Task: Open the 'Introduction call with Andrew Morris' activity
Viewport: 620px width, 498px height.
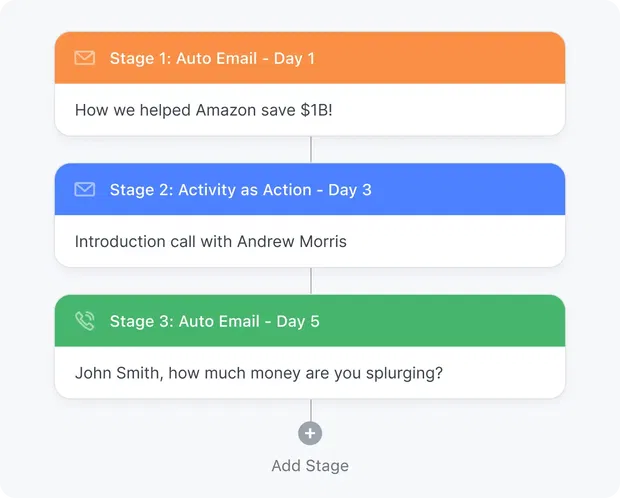Action: (x=211, y=241)
